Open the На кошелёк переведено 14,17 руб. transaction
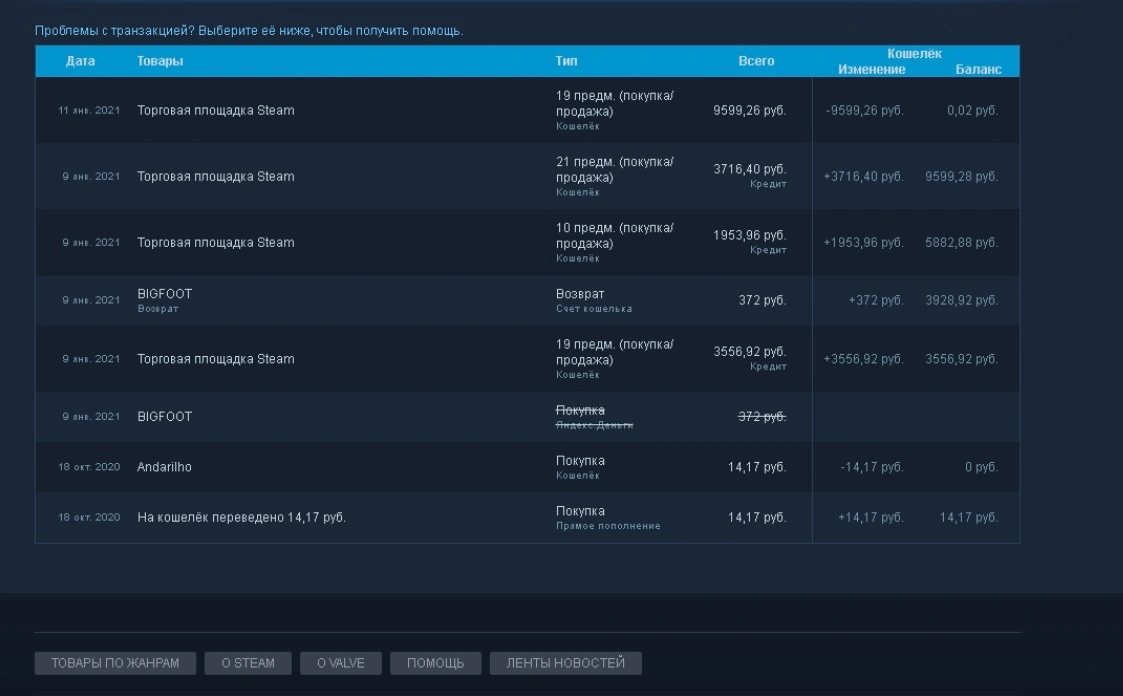Image resolution: width=1123 pixels, height=696 pixels. [528, 517]
